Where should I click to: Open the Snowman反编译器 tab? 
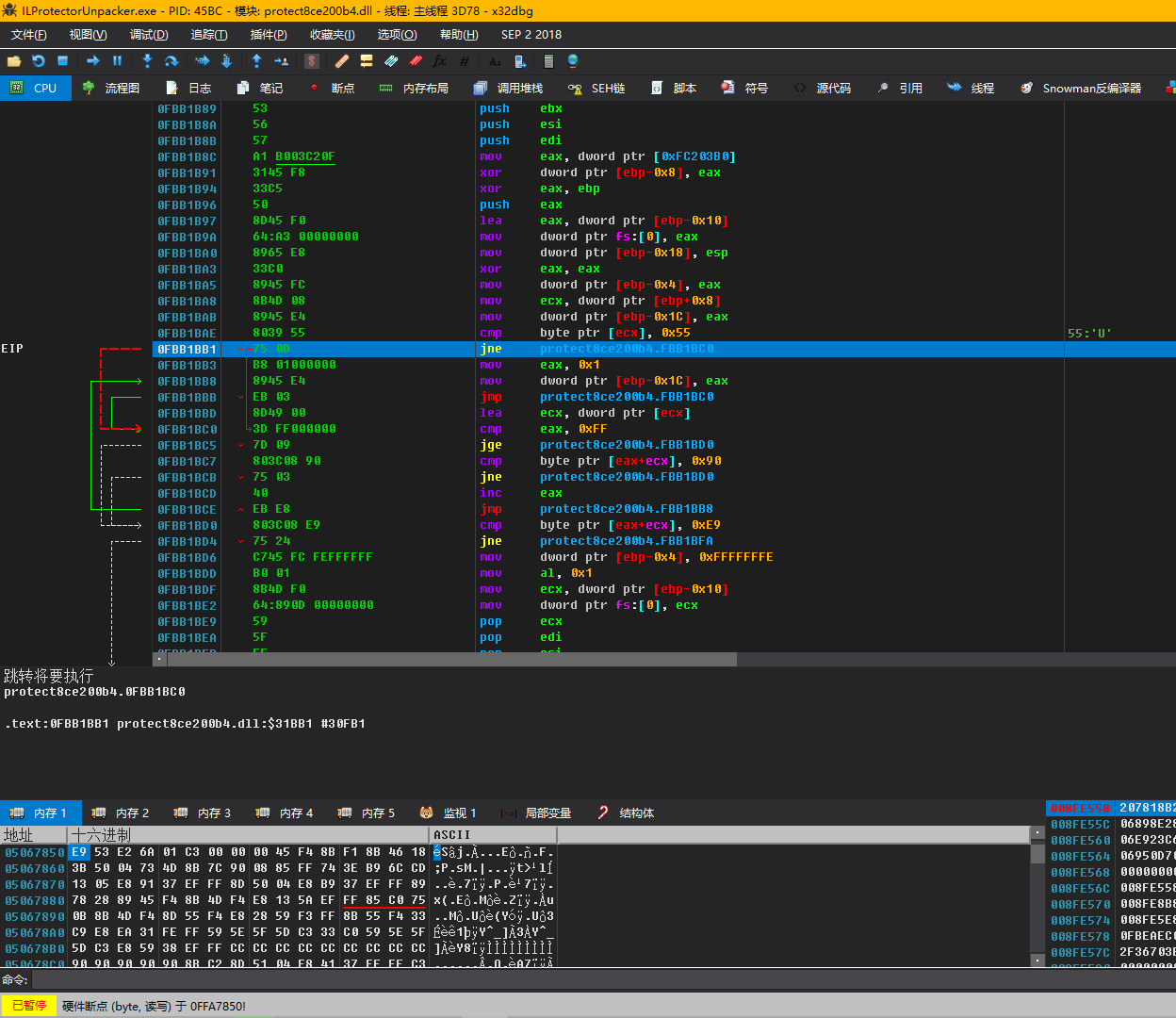(1081, 88)
